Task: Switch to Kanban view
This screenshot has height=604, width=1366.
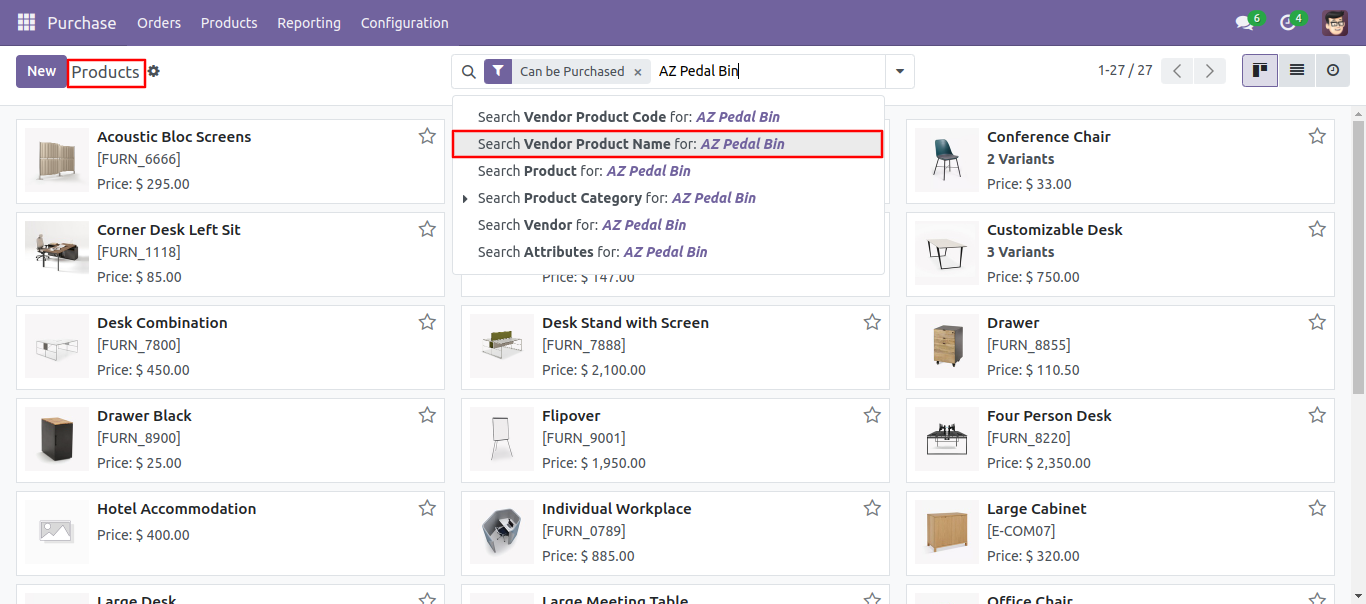Action: tap(1260, 71)
